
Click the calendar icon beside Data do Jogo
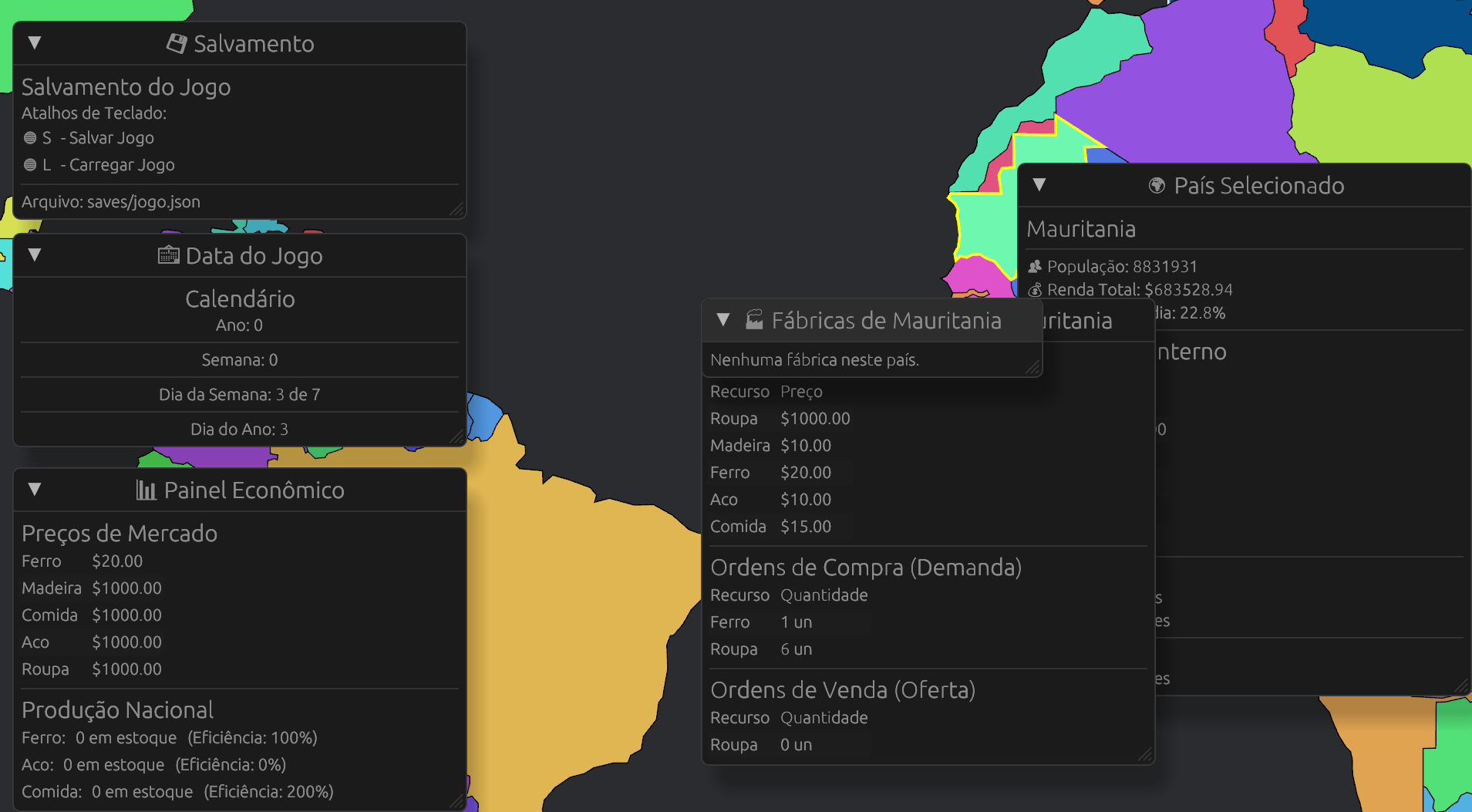coord(168,255)
